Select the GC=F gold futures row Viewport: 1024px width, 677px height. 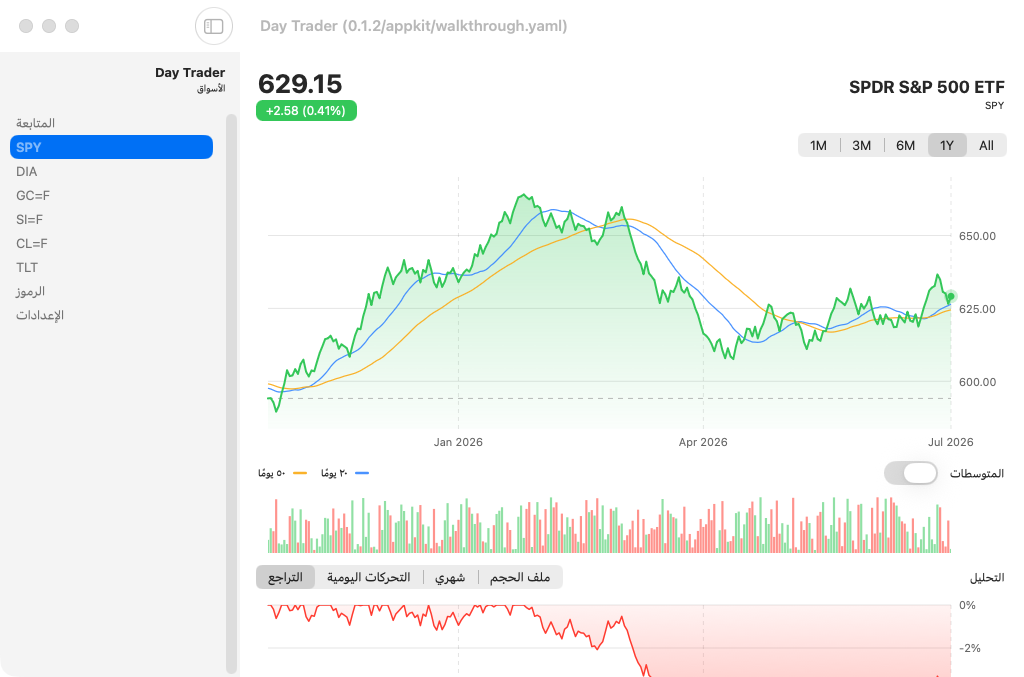click(111, 195)
